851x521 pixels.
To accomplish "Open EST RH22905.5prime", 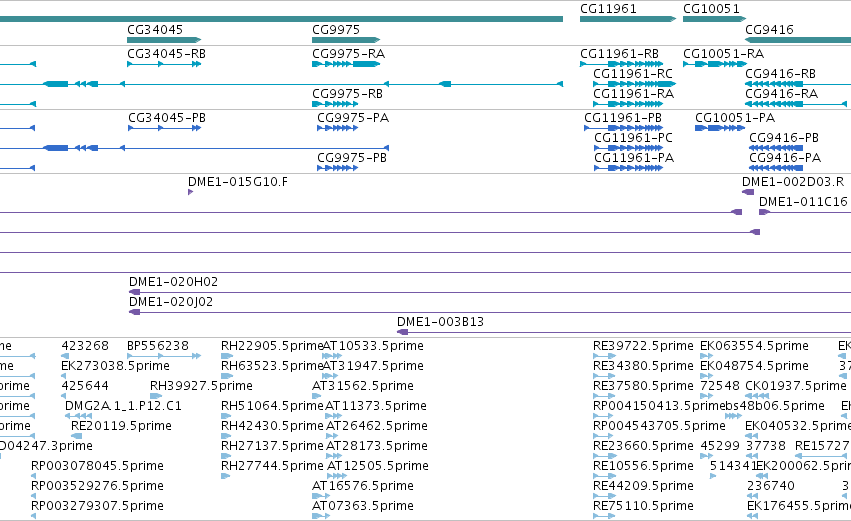I will click(272, 346).
